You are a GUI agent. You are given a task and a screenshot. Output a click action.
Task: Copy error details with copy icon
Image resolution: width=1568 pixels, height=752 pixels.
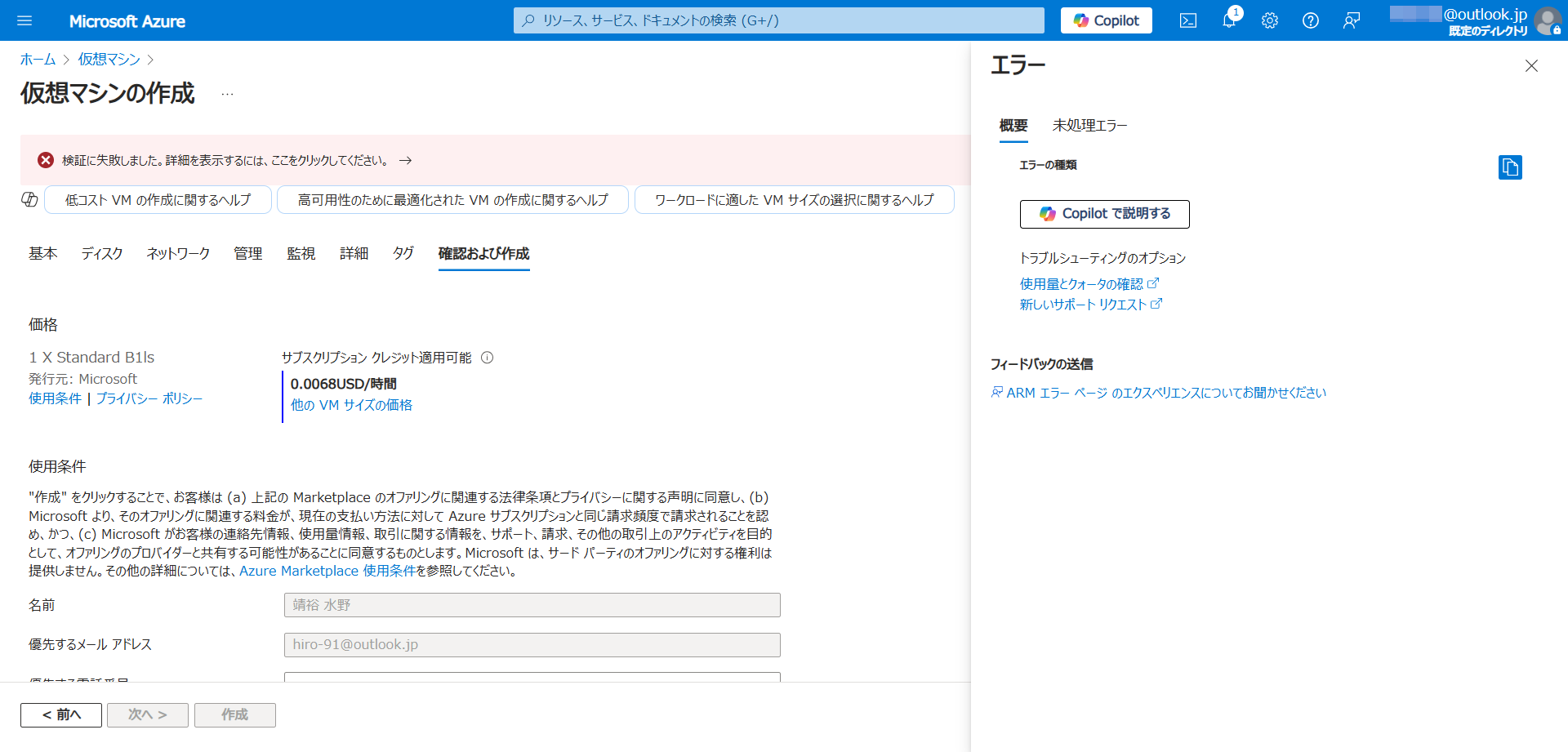[1509, 167]
